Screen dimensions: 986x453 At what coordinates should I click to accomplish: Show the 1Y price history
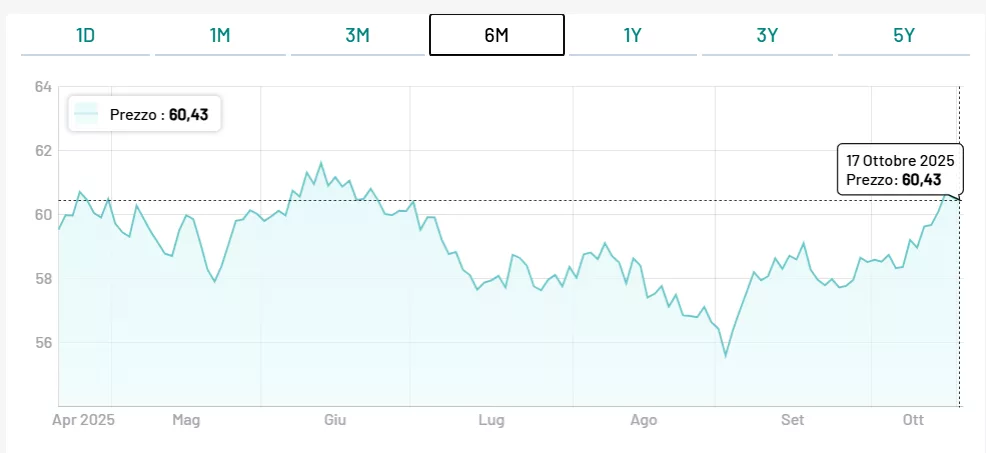click(632, 35)
